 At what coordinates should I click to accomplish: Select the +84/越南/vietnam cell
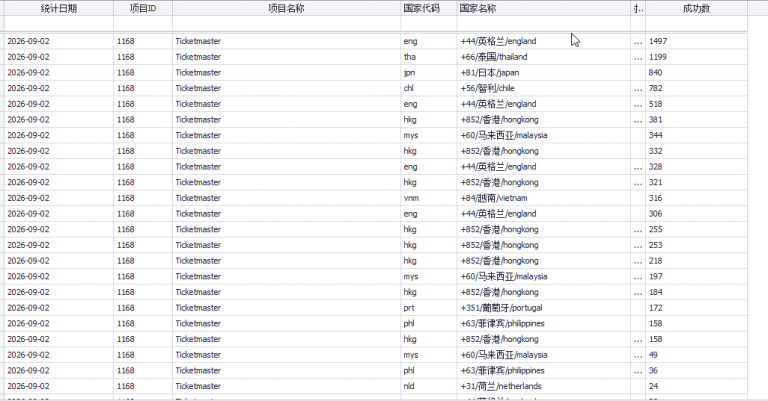point(544,198)
